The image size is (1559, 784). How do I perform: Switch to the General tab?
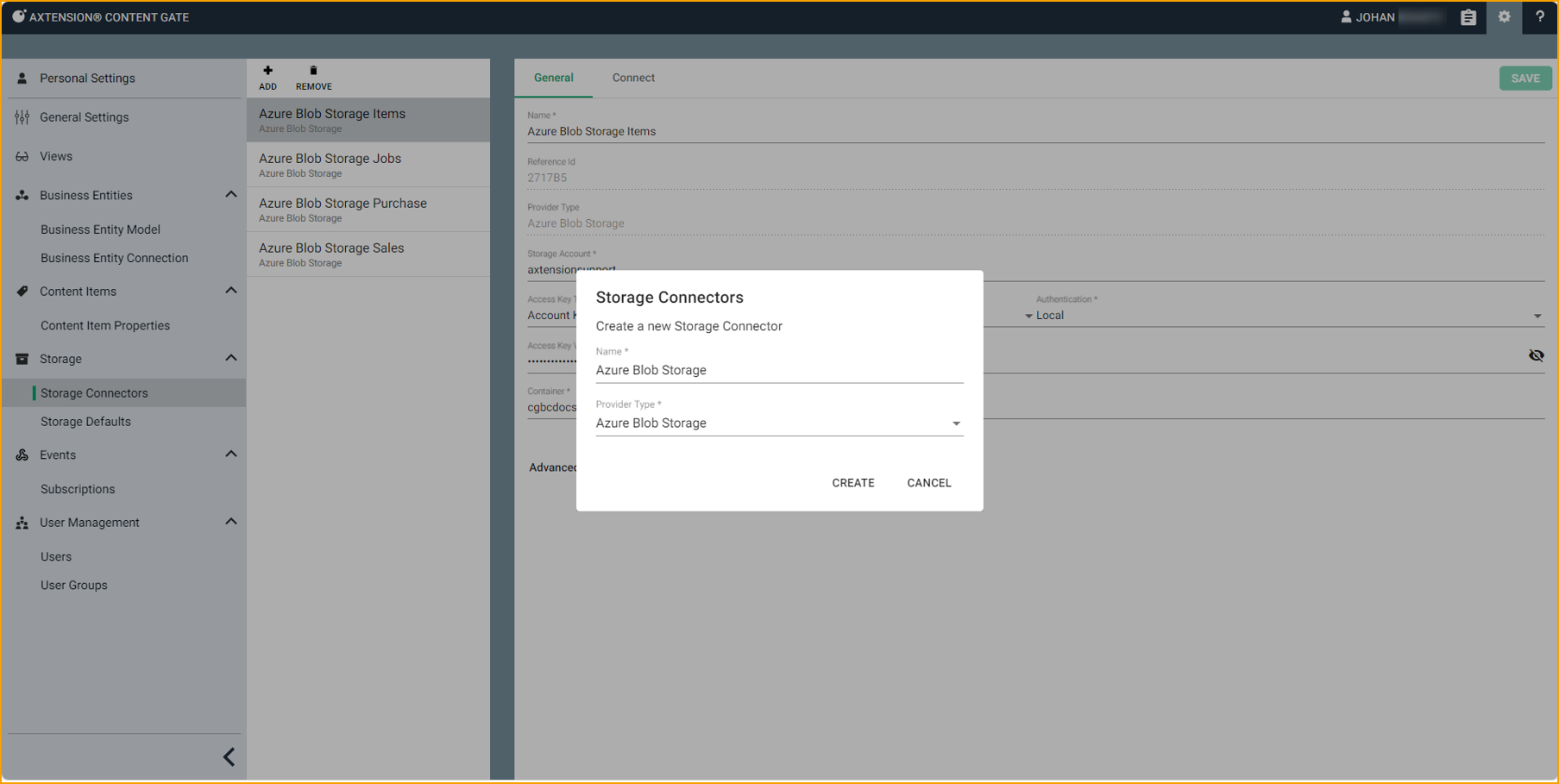click(x=553, y=78)
